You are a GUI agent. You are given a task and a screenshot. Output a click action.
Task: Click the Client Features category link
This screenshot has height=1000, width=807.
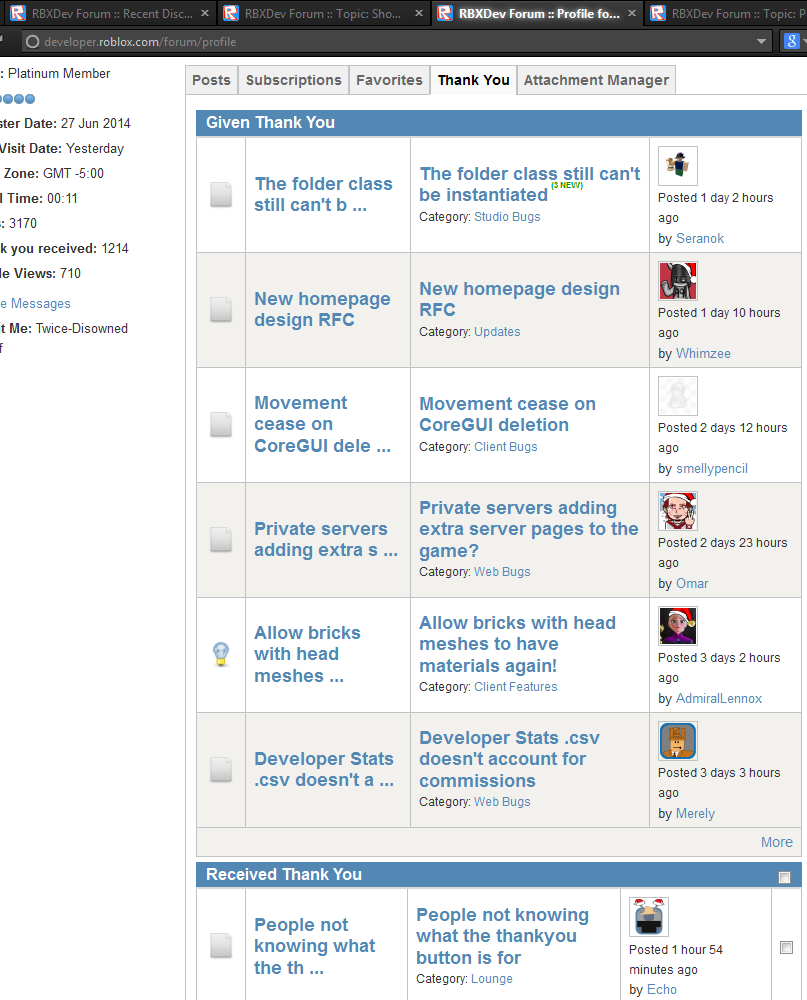(x=515, y=687)
